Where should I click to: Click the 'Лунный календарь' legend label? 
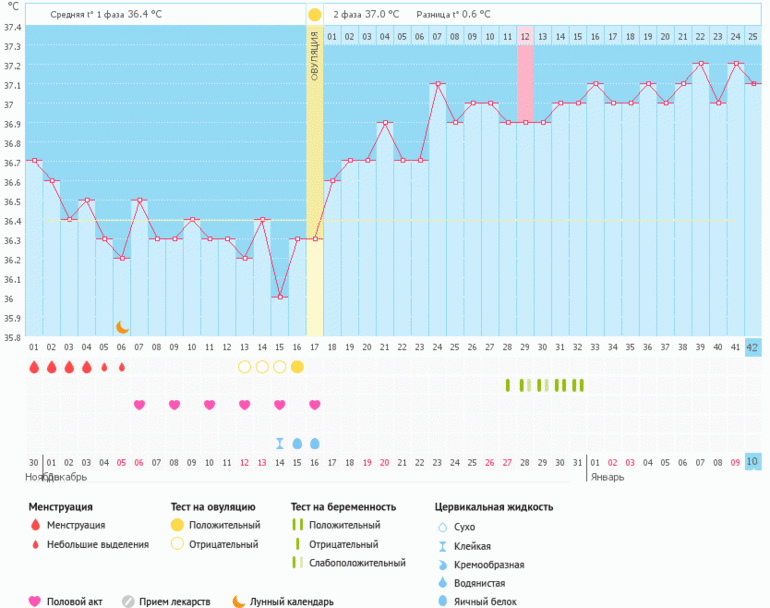tap(292, 602)
